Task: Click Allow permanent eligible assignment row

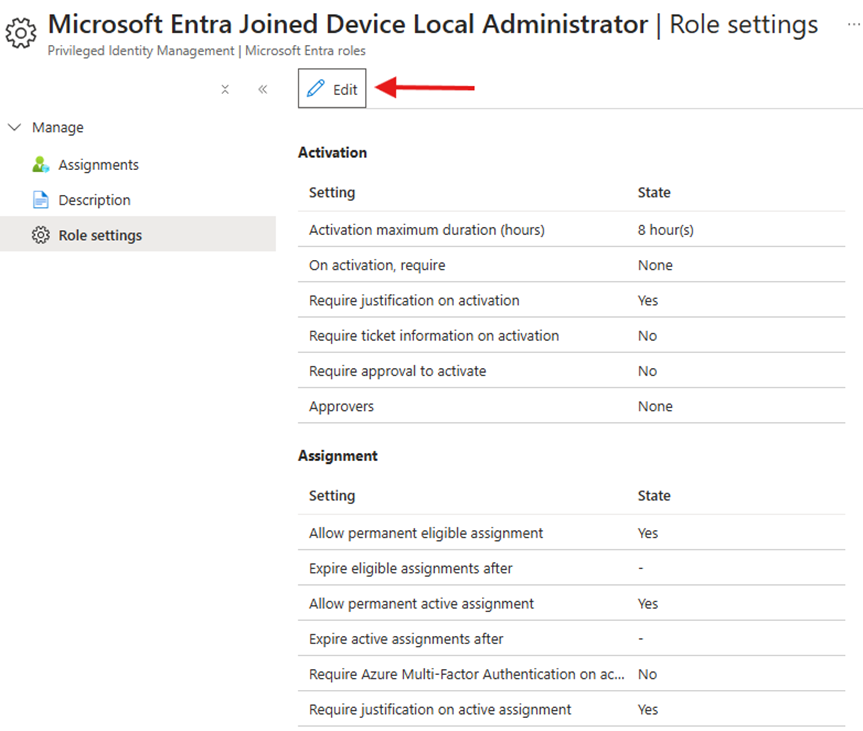Action: [x=426, y=533]
